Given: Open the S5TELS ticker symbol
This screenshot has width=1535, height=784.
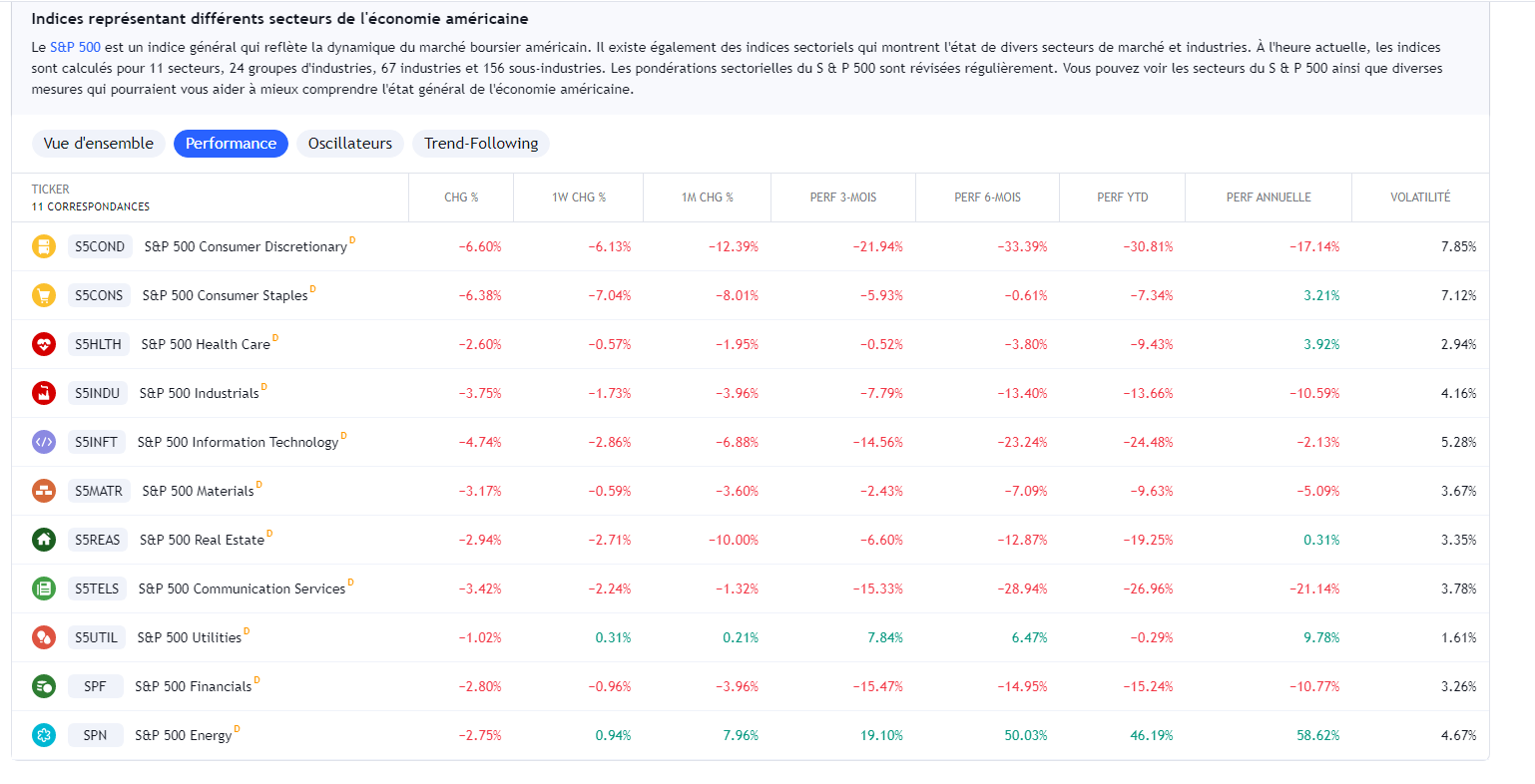Looking at the screenshot, I should pos(97,588).
